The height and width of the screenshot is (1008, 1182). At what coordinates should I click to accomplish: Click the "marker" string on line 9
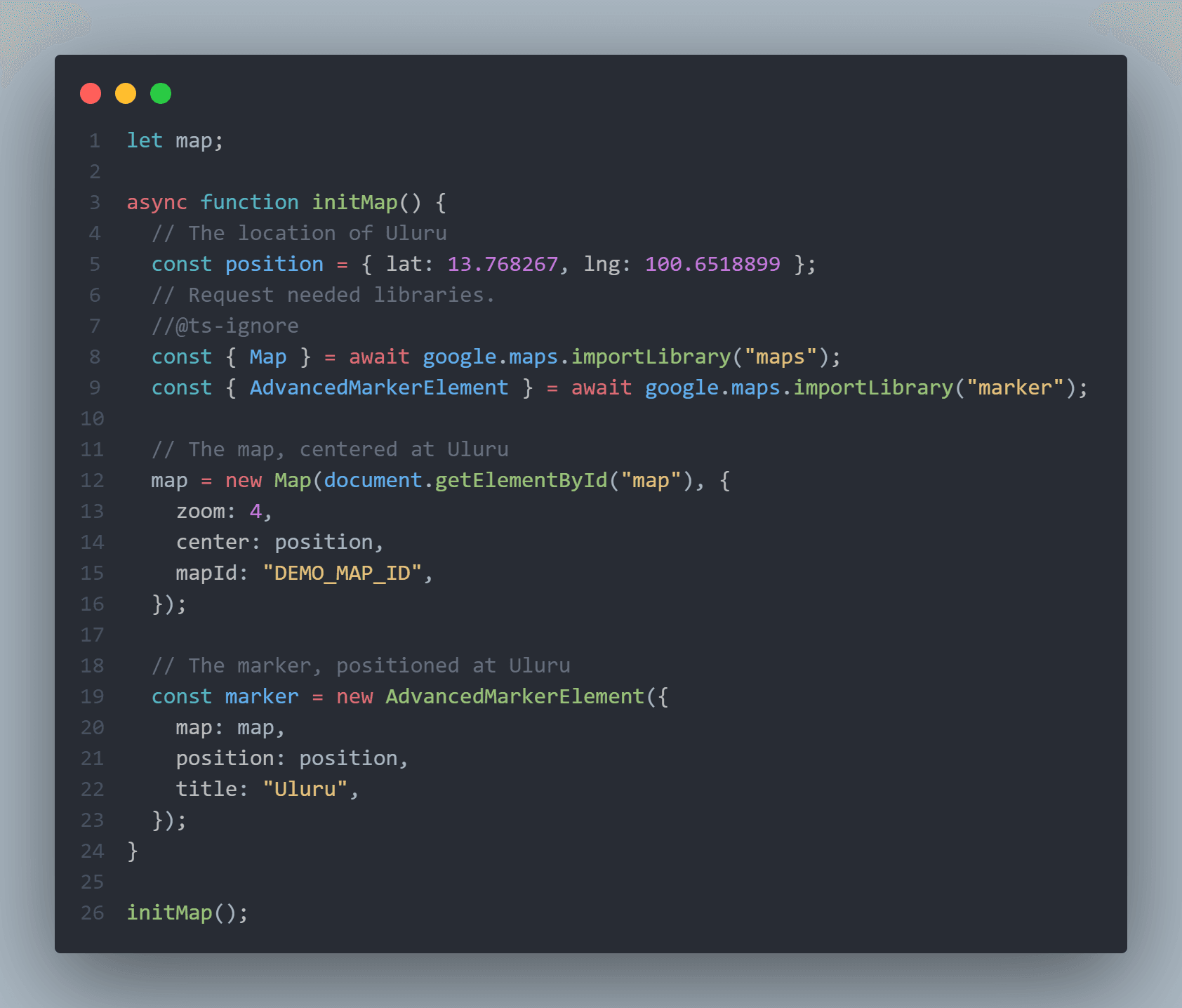coord(1015,388)
